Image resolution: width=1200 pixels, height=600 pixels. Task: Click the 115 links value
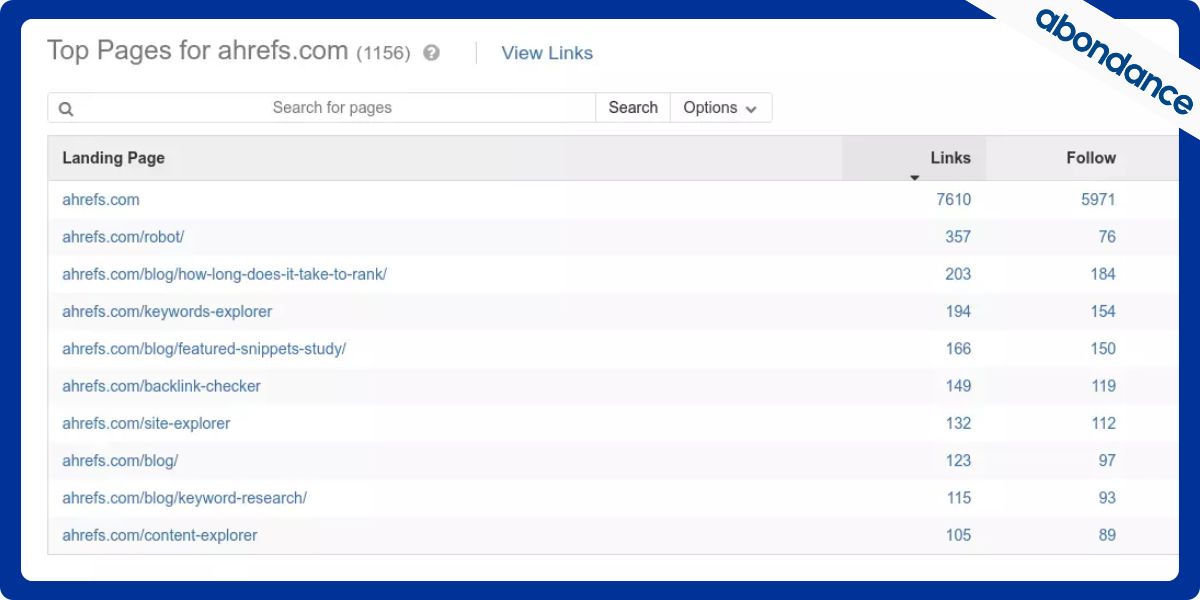958,498
